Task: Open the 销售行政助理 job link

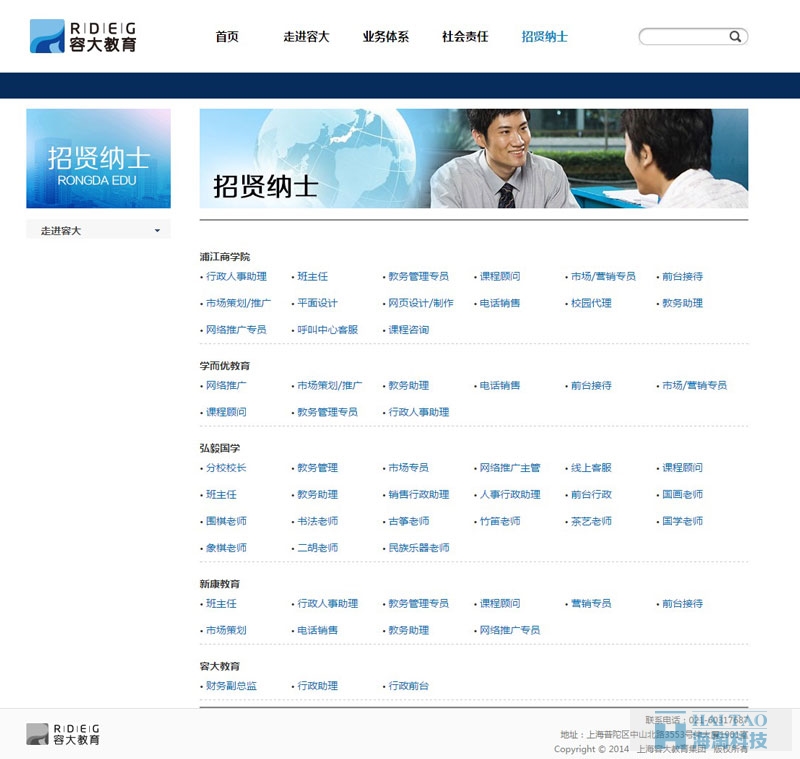Action: coord(418,494)
